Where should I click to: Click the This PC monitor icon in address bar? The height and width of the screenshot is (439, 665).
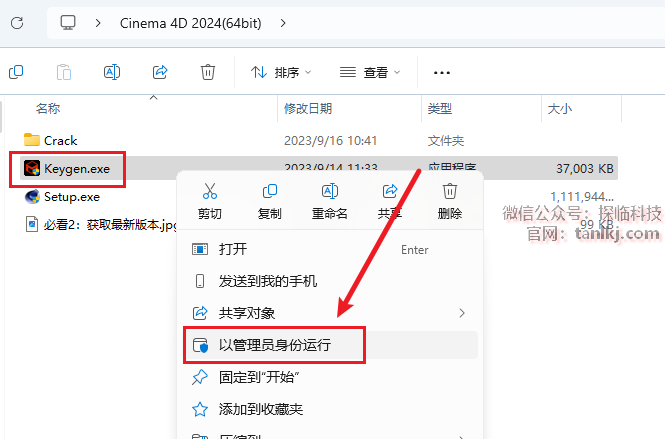pos(68,22)
